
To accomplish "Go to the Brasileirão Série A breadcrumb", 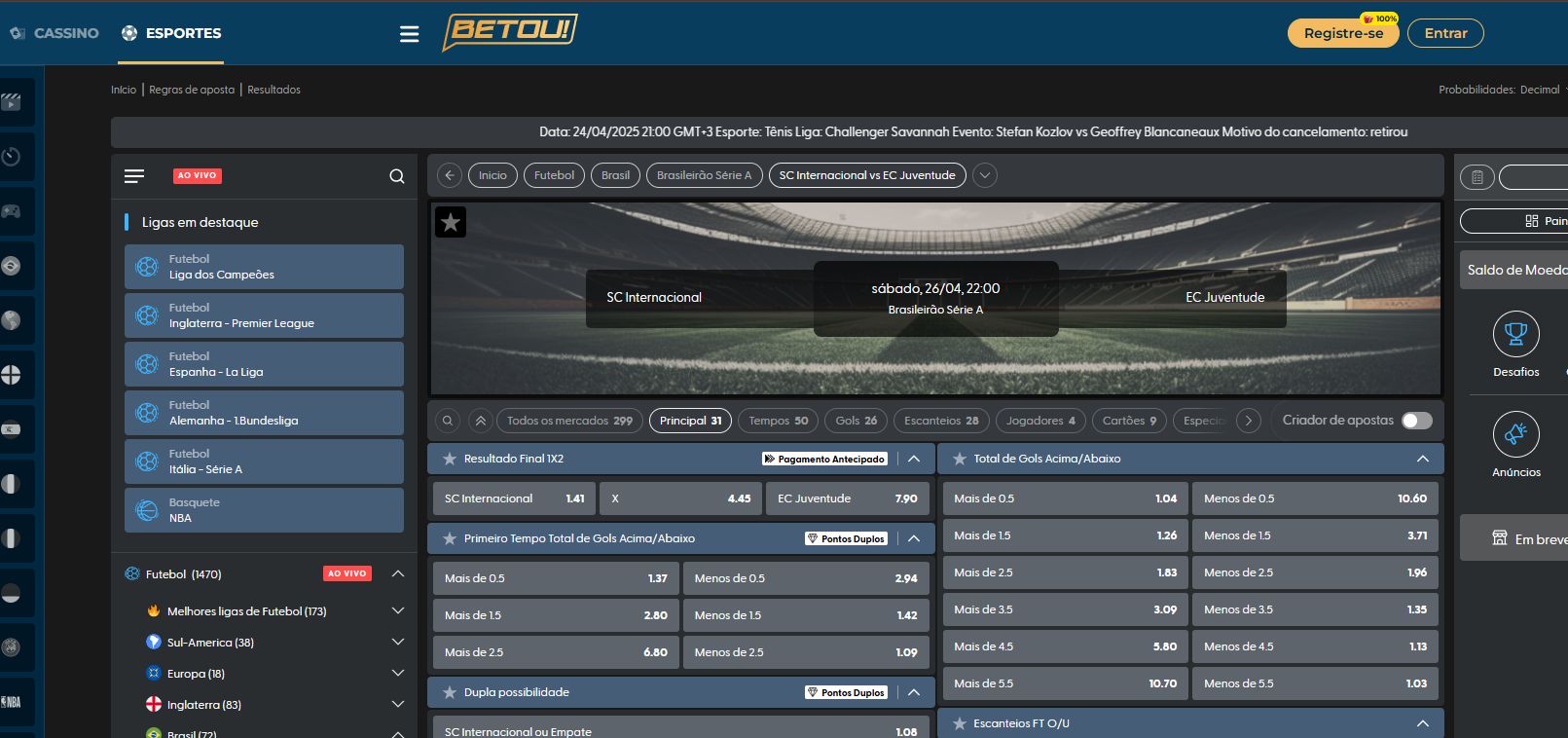I will point(704,175).
